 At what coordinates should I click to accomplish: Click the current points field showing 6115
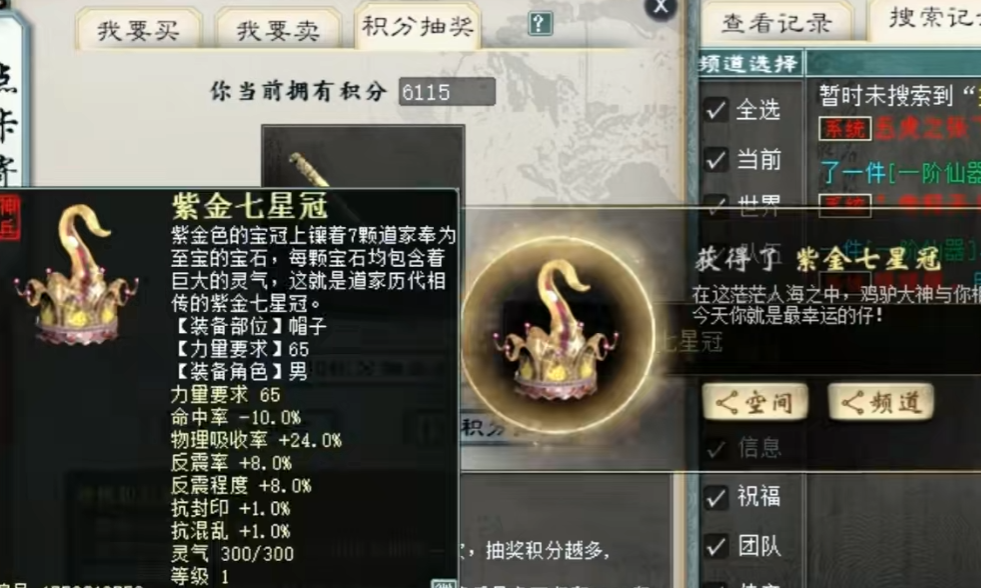click(x=447, y=92)
